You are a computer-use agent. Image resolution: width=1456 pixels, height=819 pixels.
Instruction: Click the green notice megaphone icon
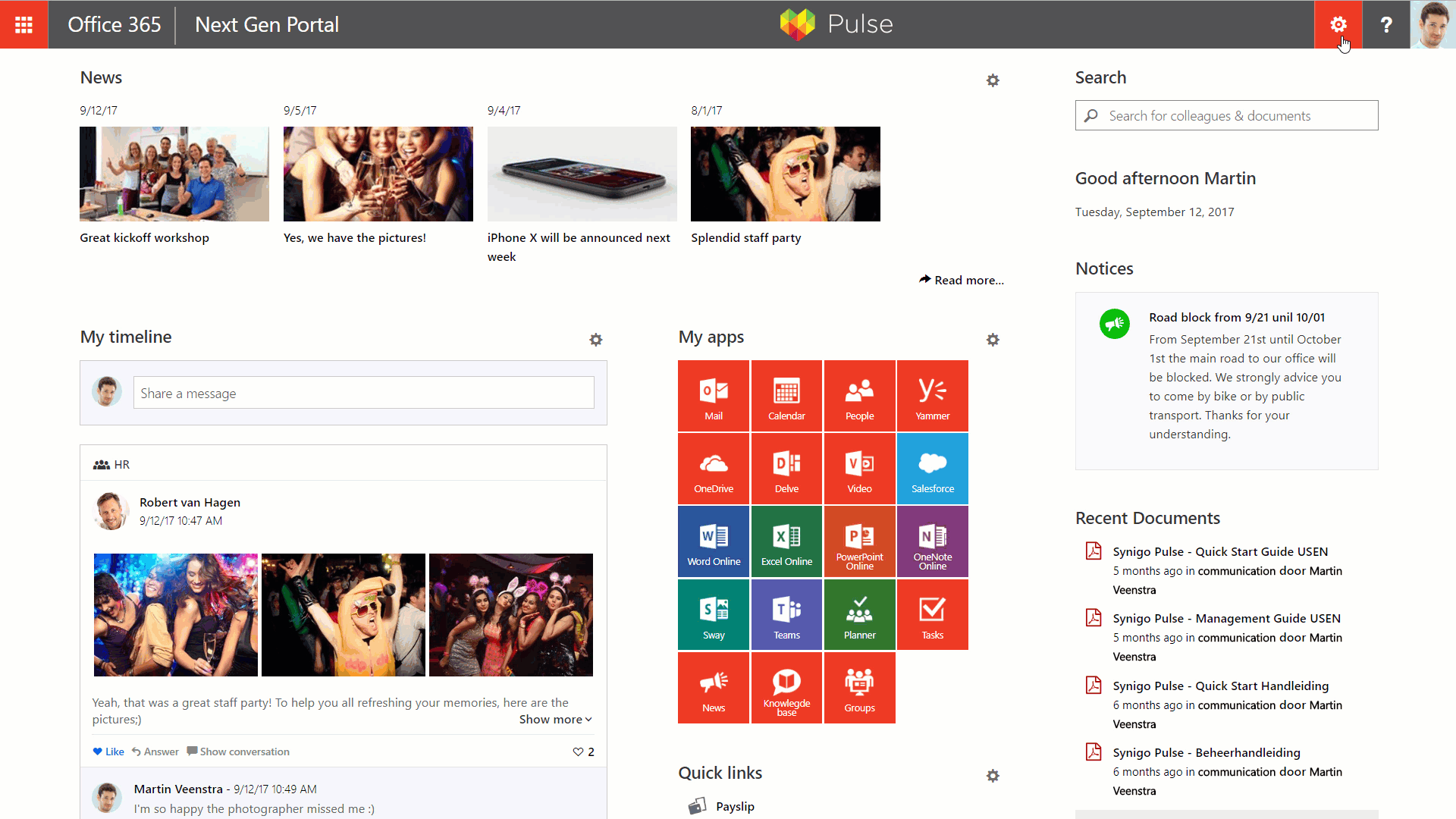point(1115,324)
